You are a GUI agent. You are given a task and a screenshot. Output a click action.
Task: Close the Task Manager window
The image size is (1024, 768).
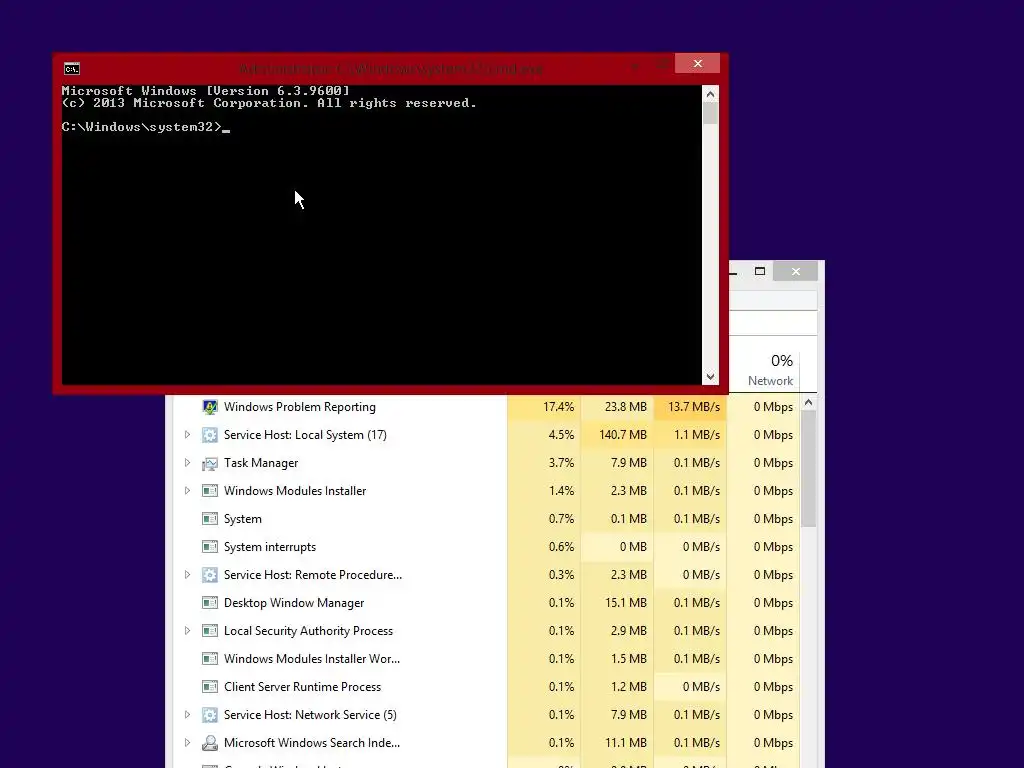point(795,271)
